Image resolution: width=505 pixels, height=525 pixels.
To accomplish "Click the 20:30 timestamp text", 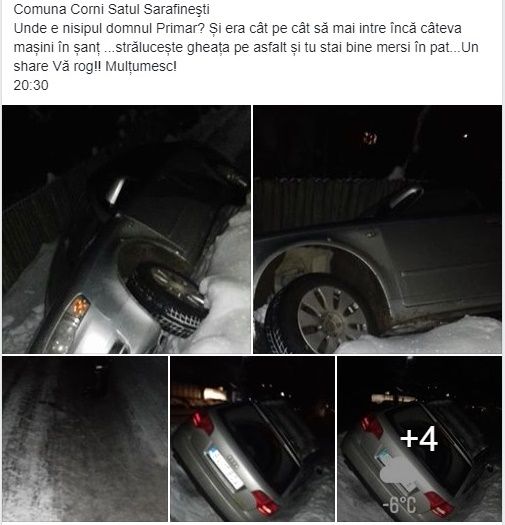I will (x=31, y=85).
